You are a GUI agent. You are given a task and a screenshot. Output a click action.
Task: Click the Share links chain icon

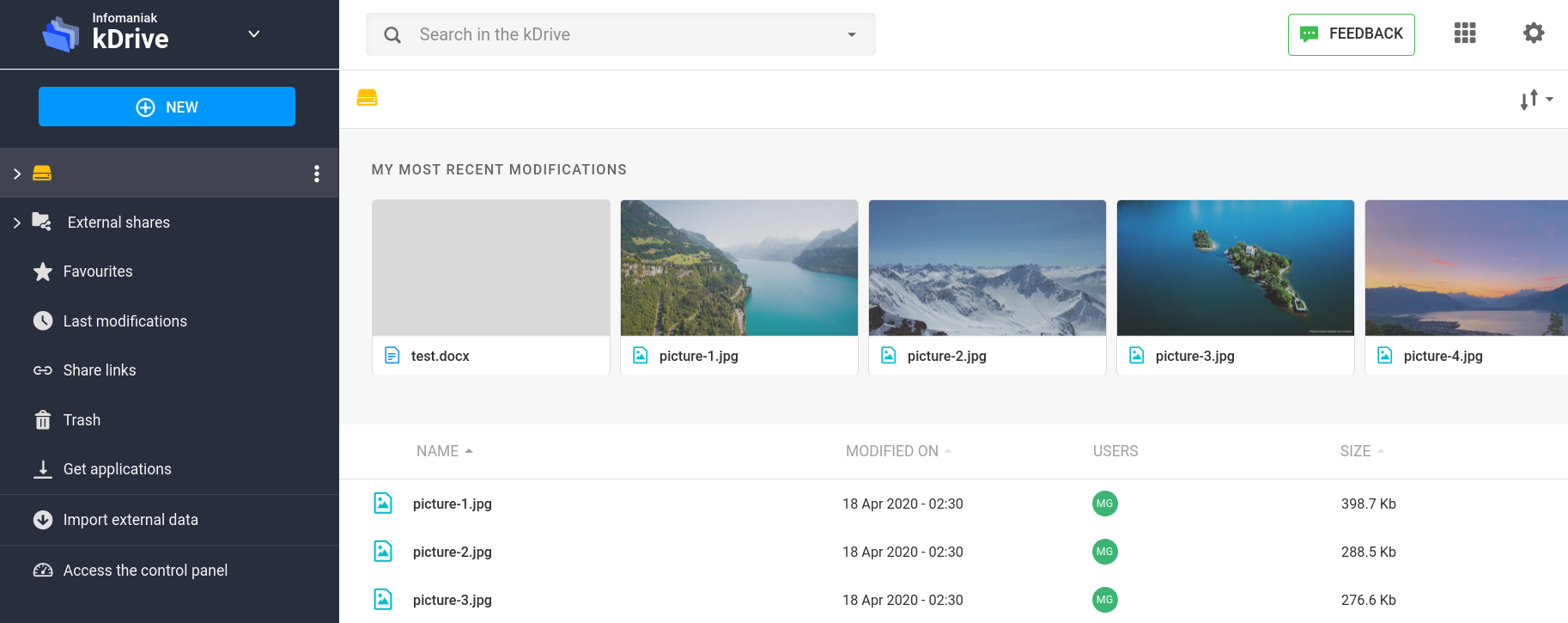pos(43,370)
